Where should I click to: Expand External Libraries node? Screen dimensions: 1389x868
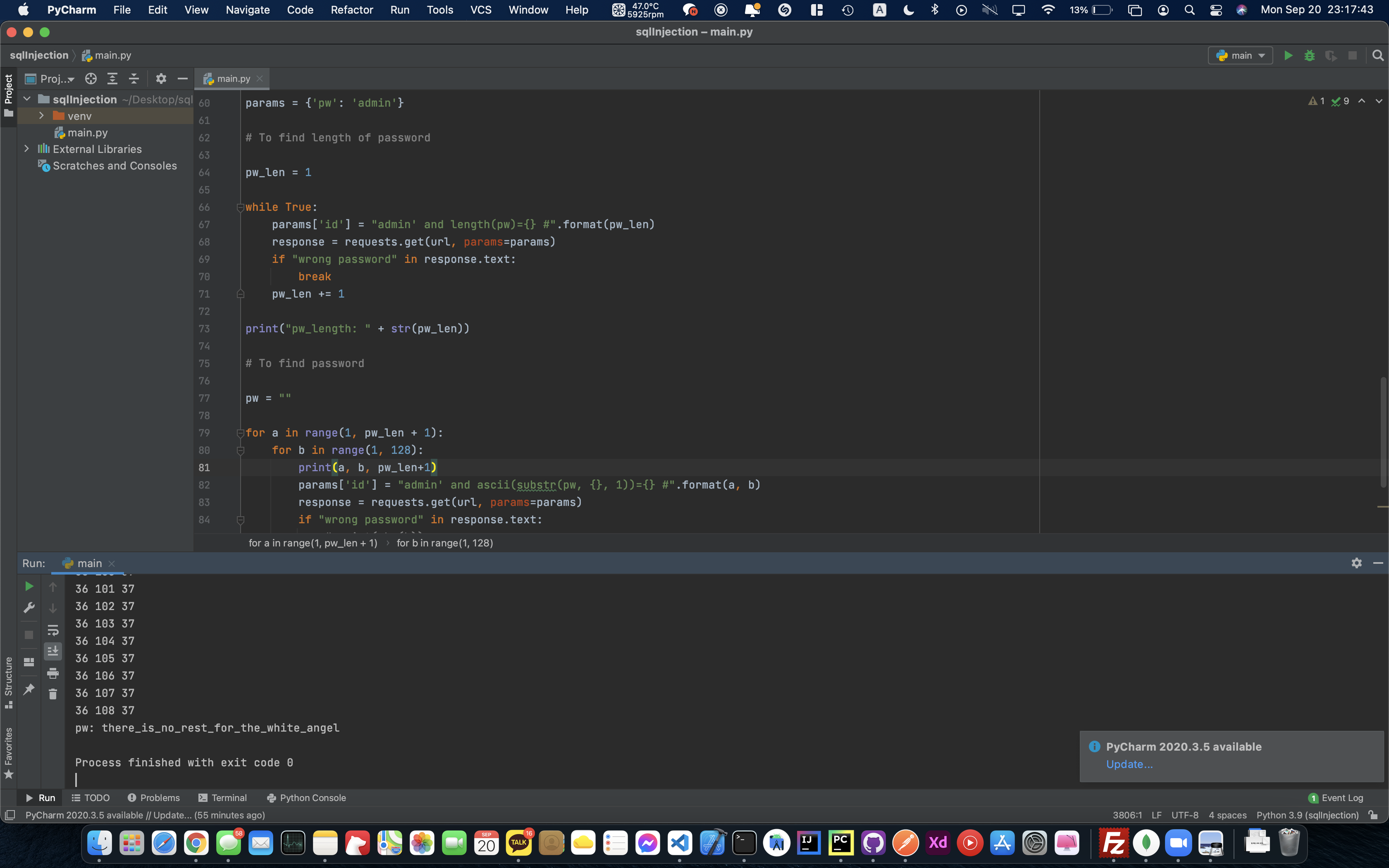(26, 149)
